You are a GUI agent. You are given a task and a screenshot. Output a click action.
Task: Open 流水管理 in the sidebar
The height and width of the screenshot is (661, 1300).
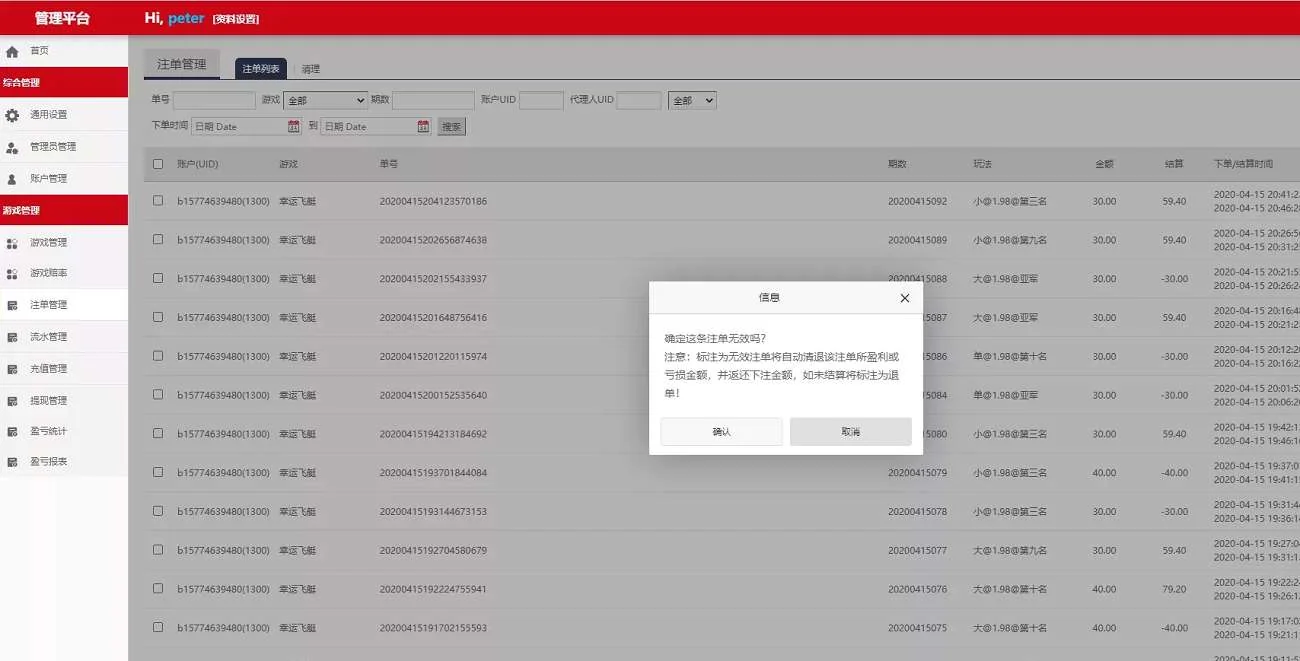(x=14, y=336)
